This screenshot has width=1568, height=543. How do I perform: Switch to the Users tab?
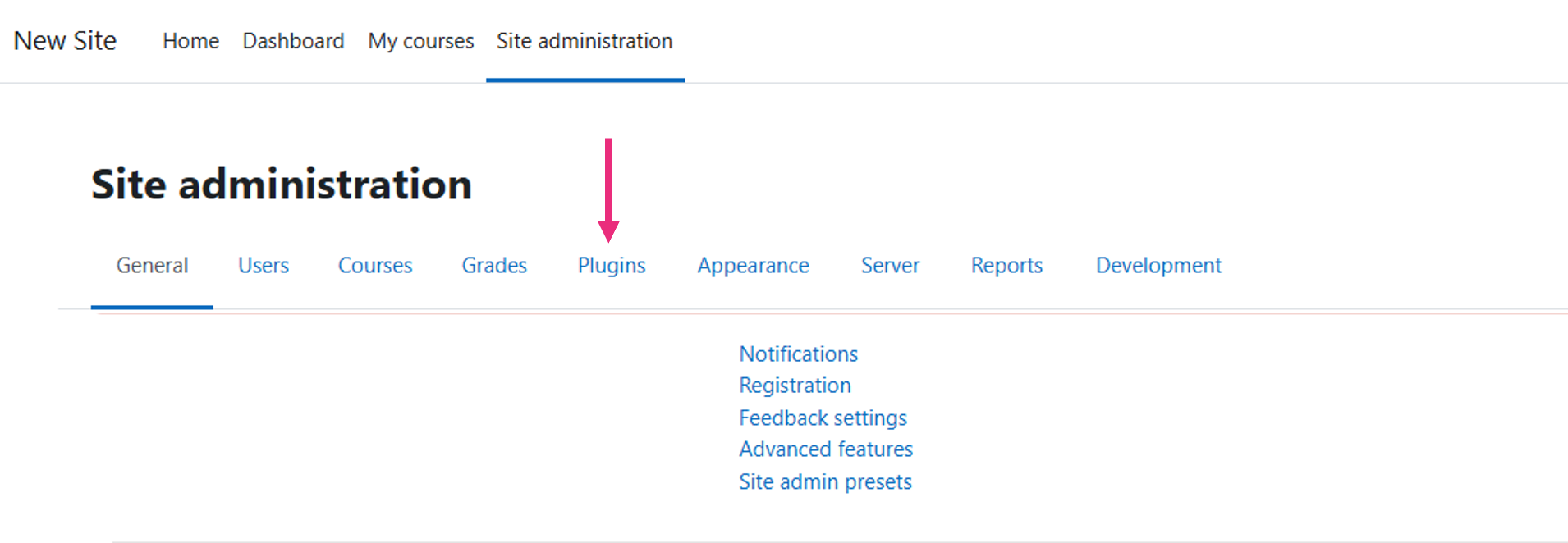(264, 265)
